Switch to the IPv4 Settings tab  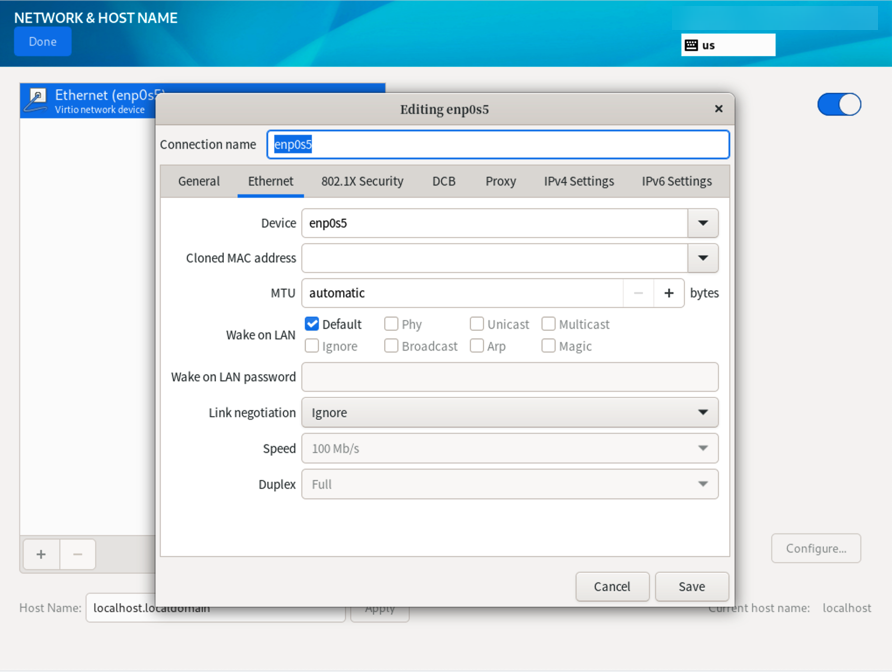pos(578,181)
